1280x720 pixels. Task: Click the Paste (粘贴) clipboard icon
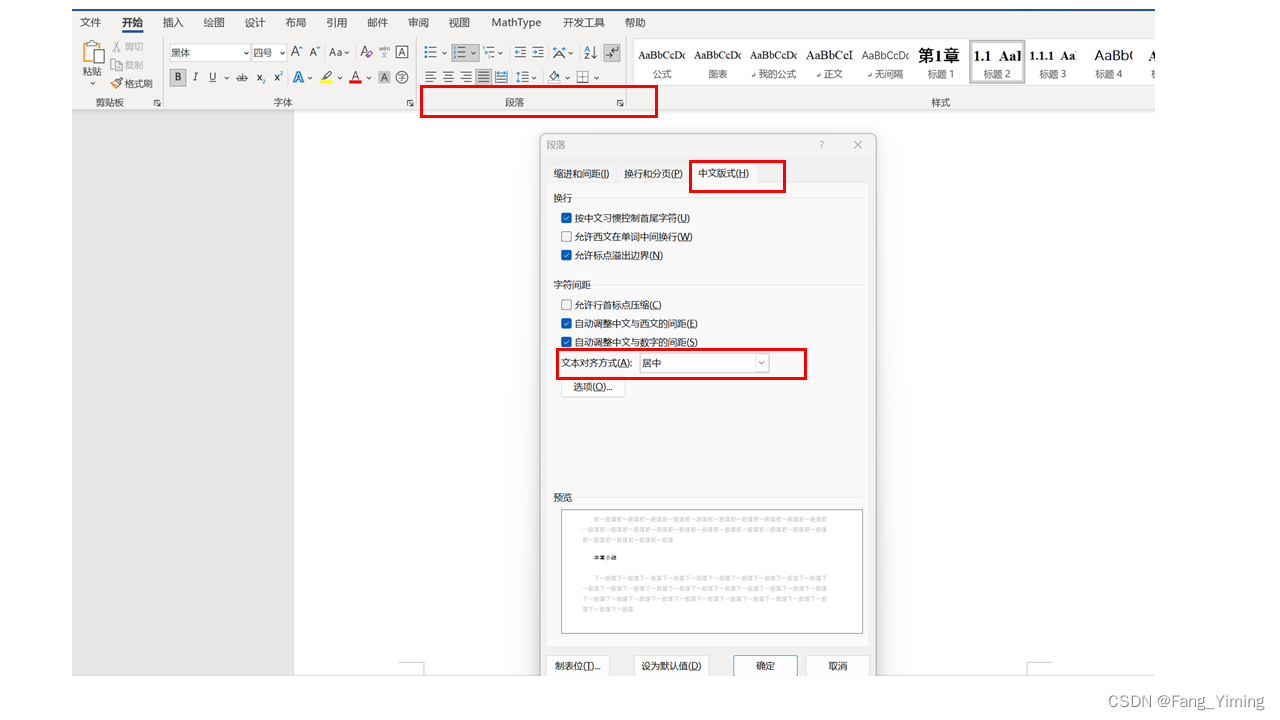(x=93, y=54)
